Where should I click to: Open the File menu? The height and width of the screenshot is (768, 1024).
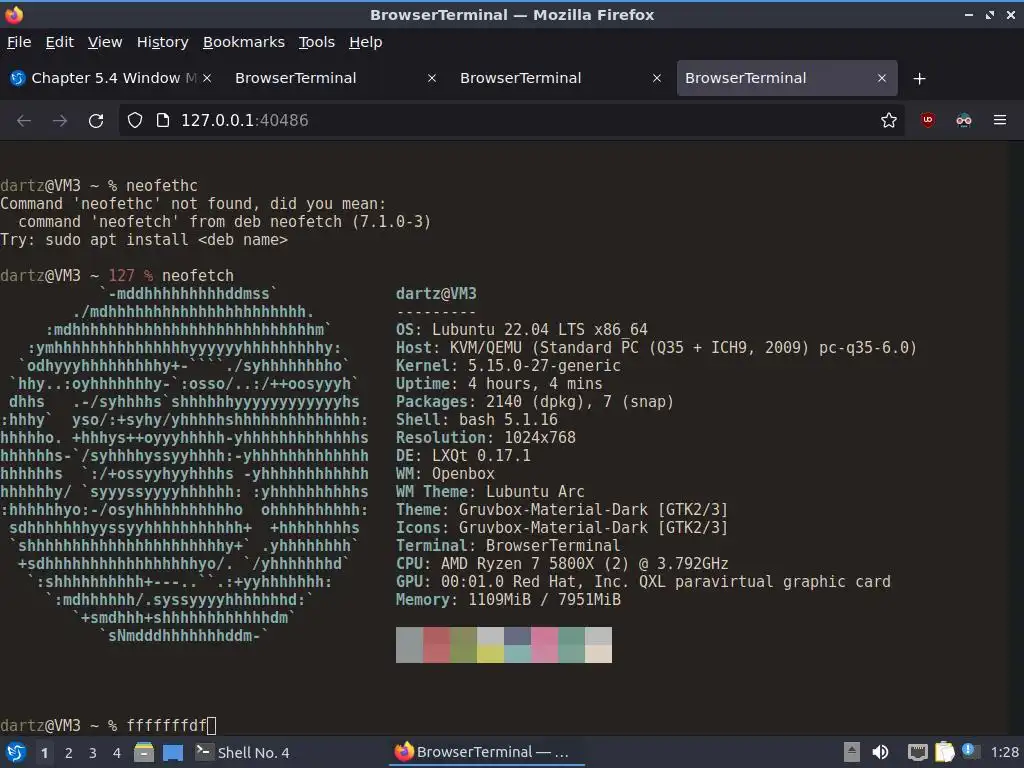(x=19, y=42)
